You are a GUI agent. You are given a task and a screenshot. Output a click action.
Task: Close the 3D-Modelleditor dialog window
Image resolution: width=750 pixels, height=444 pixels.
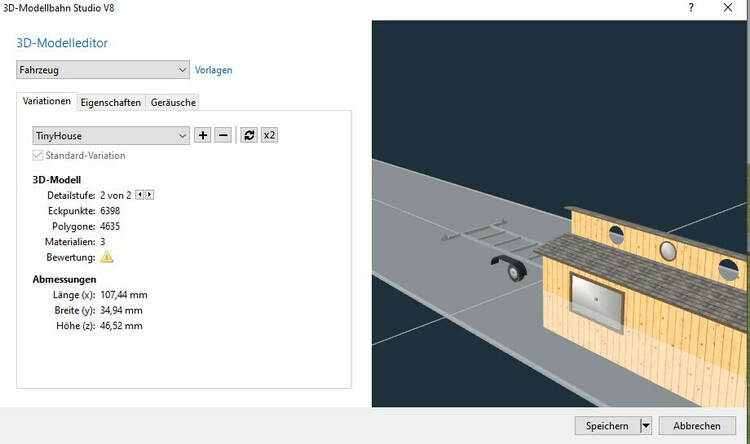728,8
